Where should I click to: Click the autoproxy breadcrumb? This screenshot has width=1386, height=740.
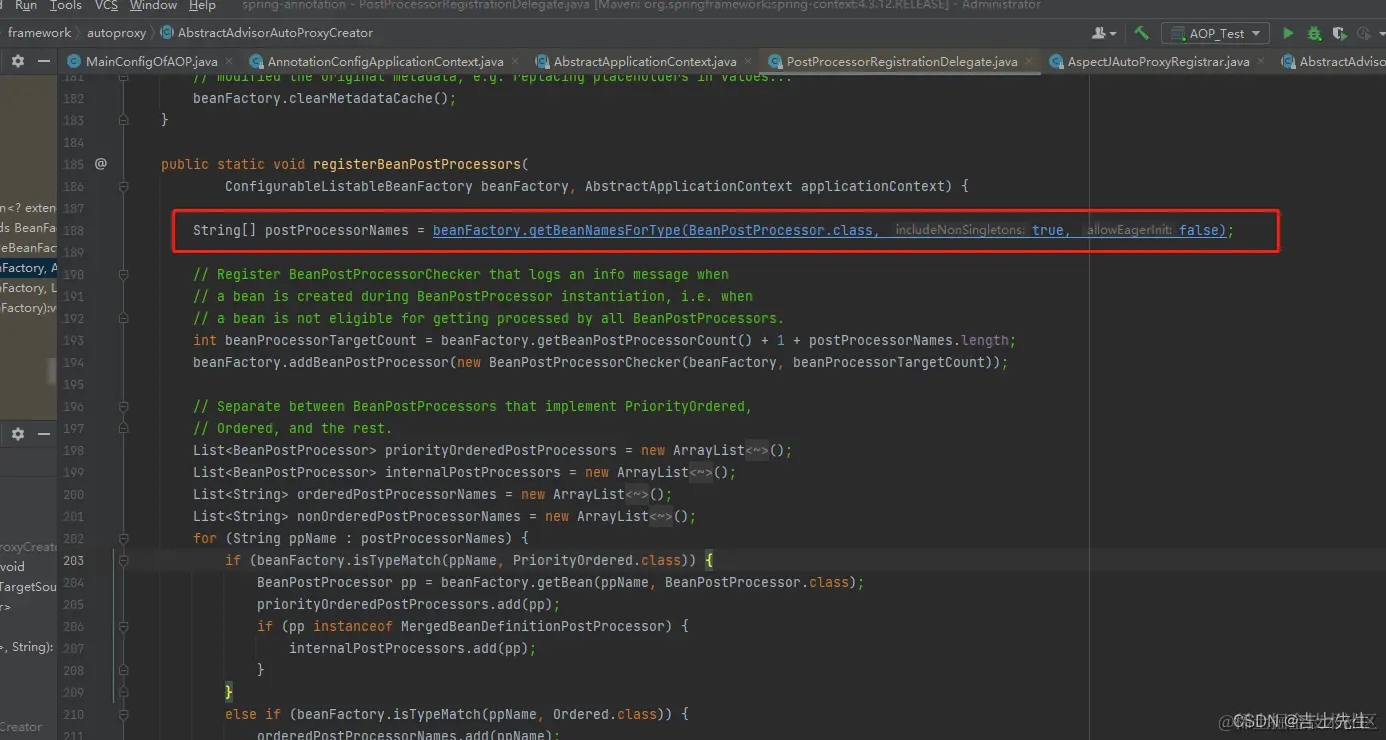[x=116, y=33]
